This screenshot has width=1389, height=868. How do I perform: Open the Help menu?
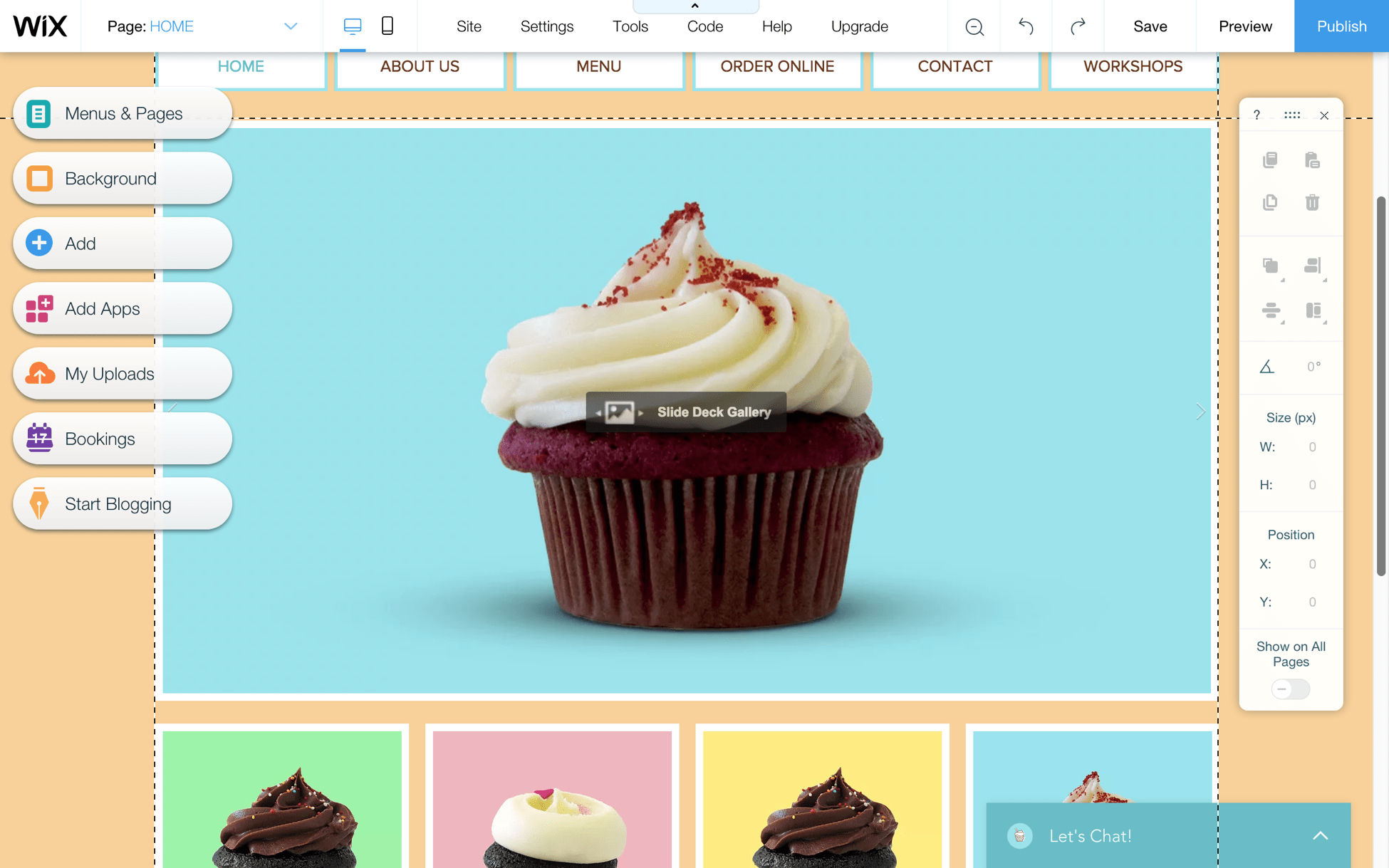pos(777,26)
